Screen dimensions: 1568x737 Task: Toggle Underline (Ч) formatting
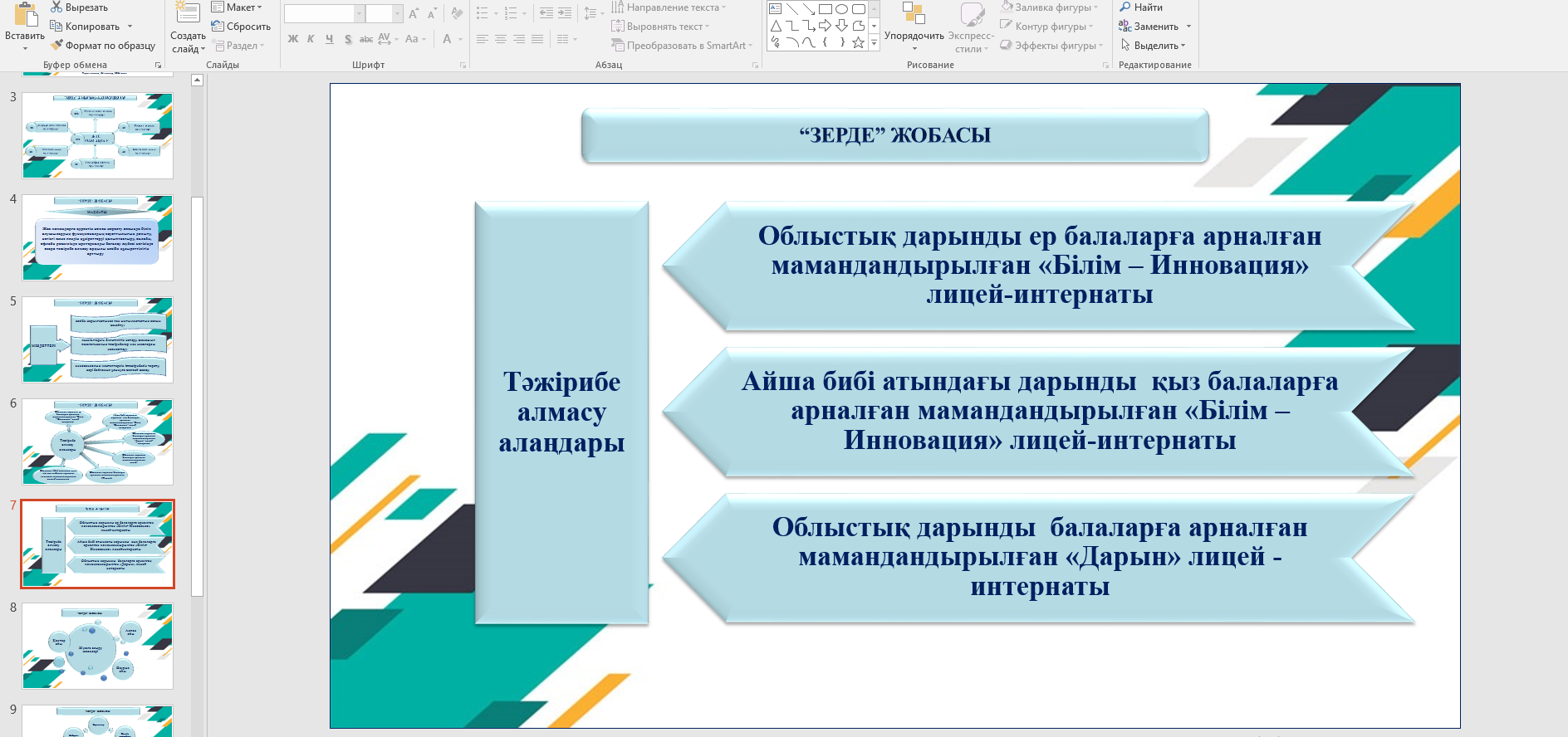click(x=330, y=39)
